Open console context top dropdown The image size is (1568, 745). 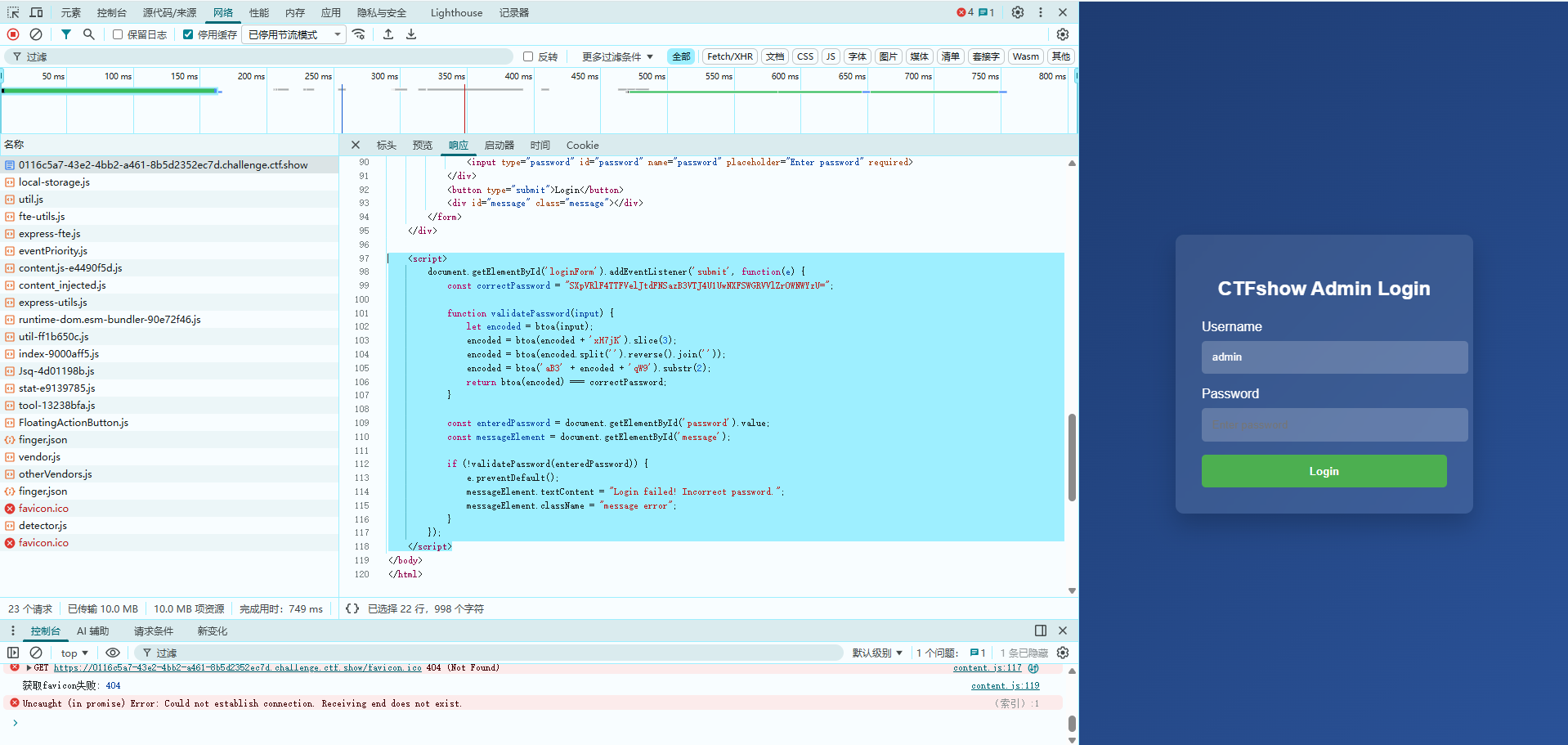(x=74, y=653)
